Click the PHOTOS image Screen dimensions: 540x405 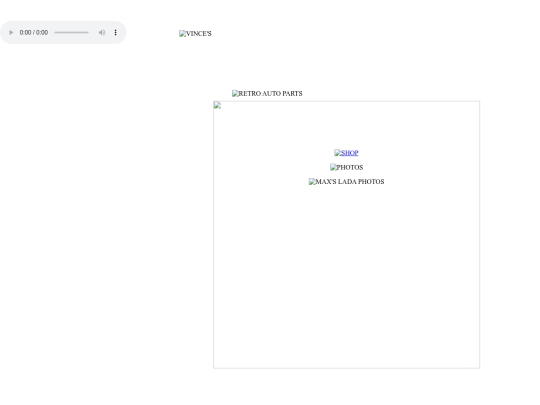[x=346, y=167]
